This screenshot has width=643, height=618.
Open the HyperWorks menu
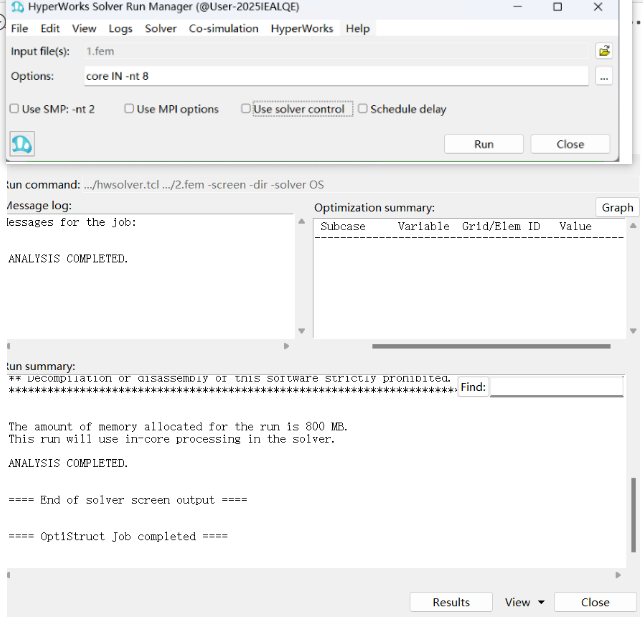tap(302, 29)
